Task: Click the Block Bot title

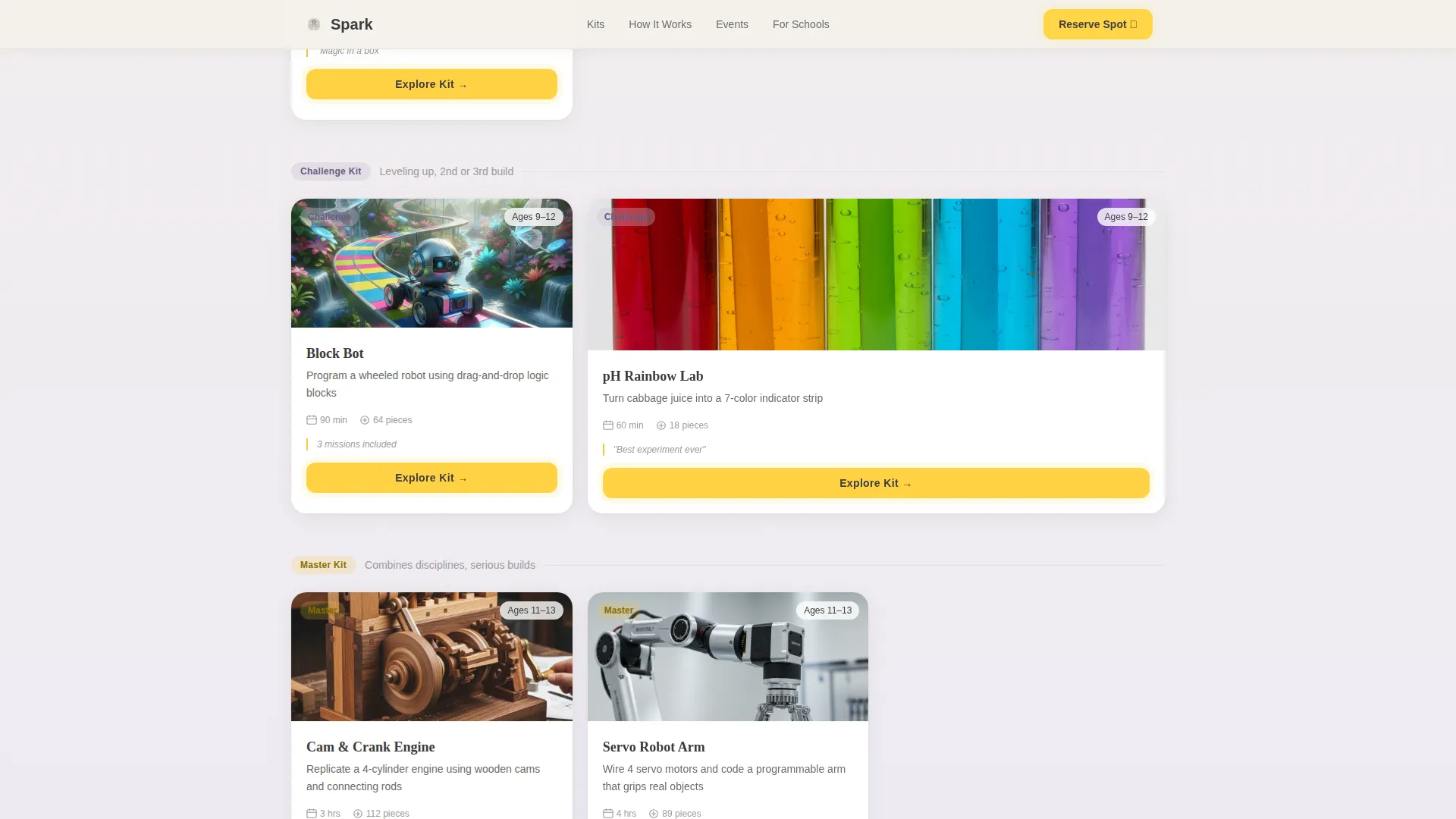Action: tap(334, 353)
